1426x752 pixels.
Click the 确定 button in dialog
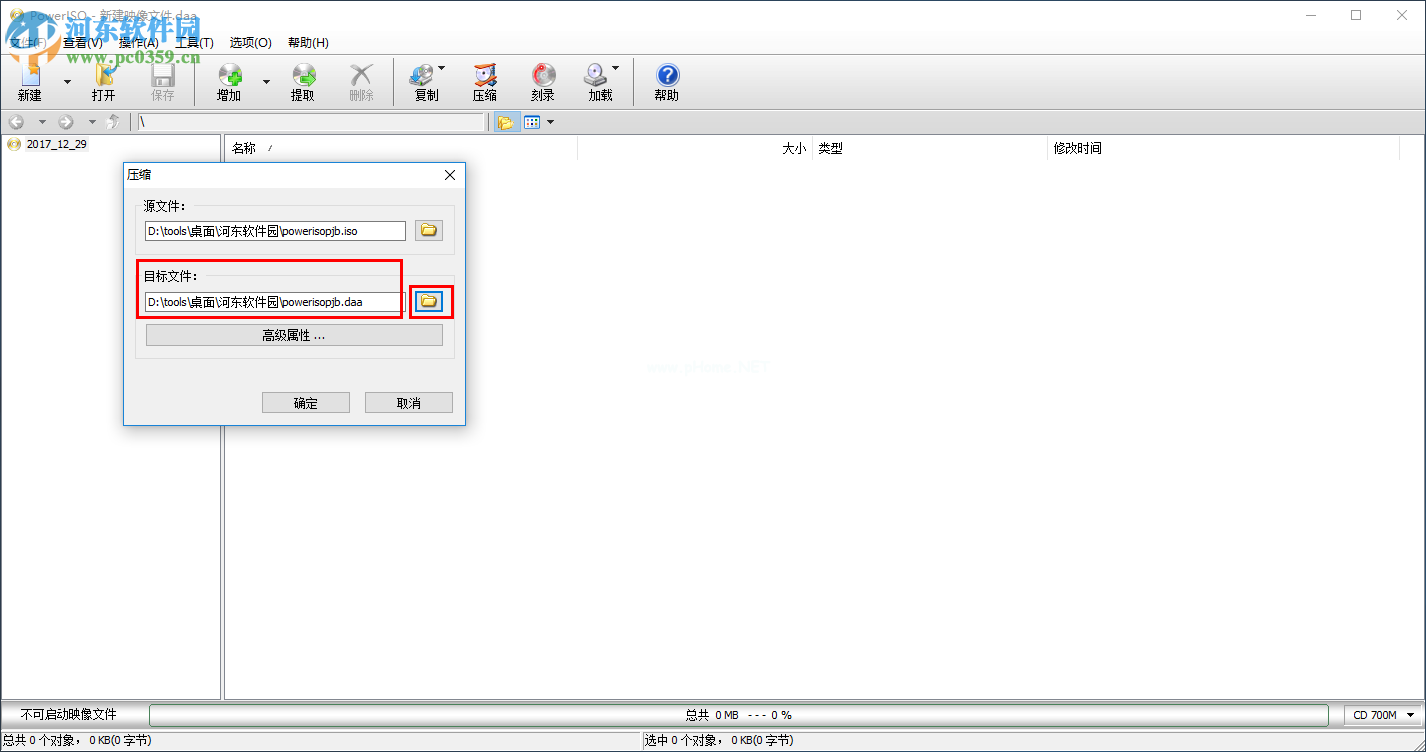(306, 403)
